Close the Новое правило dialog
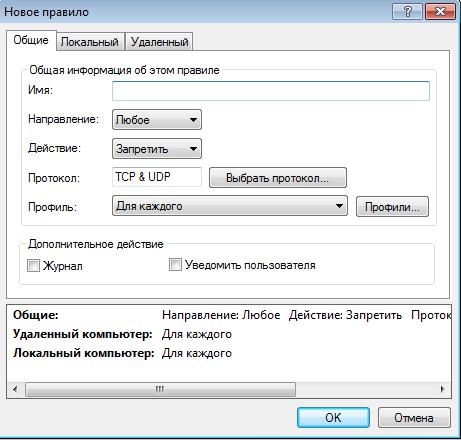The width and height of the screenshot is (461, 440). point(441,12)
